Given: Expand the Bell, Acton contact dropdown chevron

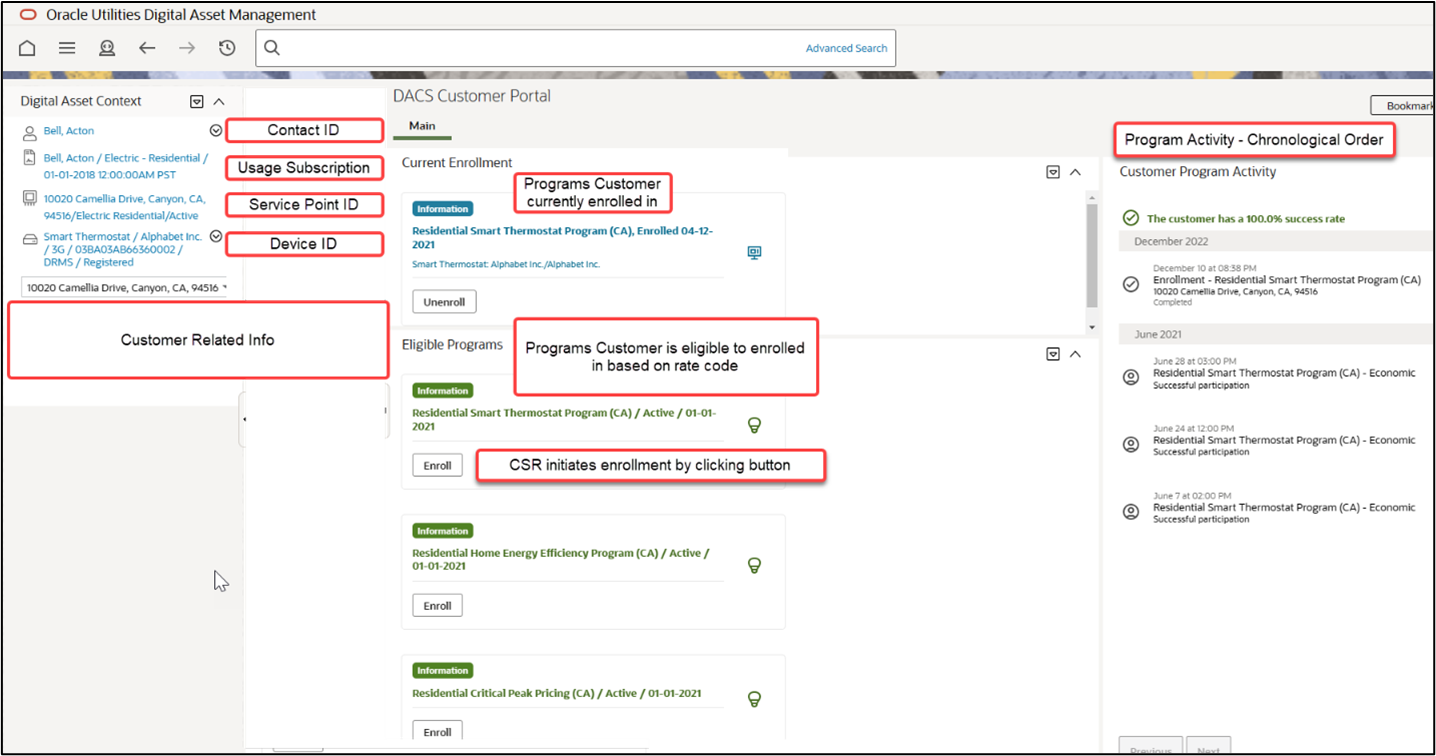Looking at the screenshot, I should pos(215,130).
